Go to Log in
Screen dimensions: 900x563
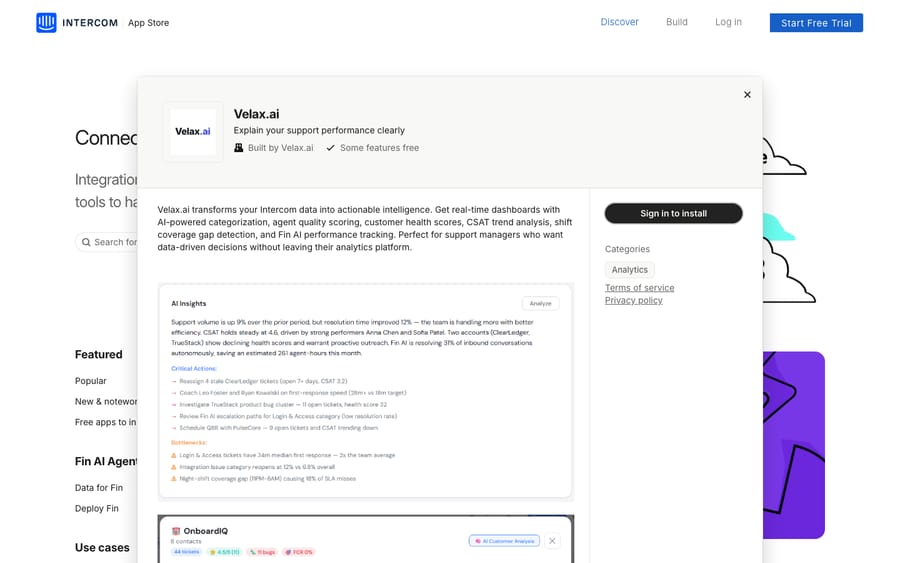728,22
